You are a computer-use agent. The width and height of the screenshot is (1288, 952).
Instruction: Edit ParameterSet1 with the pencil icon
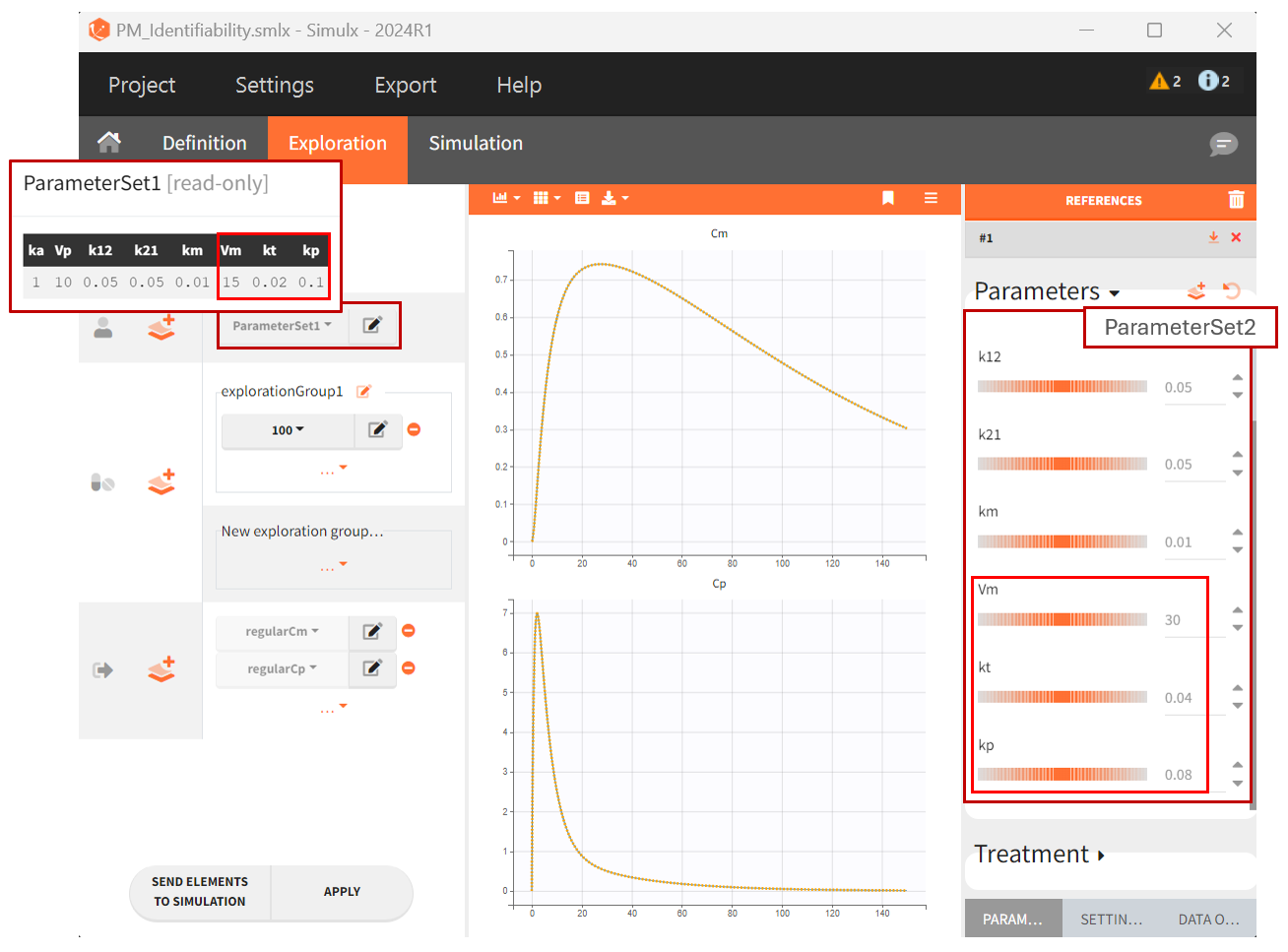pyautogui.click(x=372, y=326)
